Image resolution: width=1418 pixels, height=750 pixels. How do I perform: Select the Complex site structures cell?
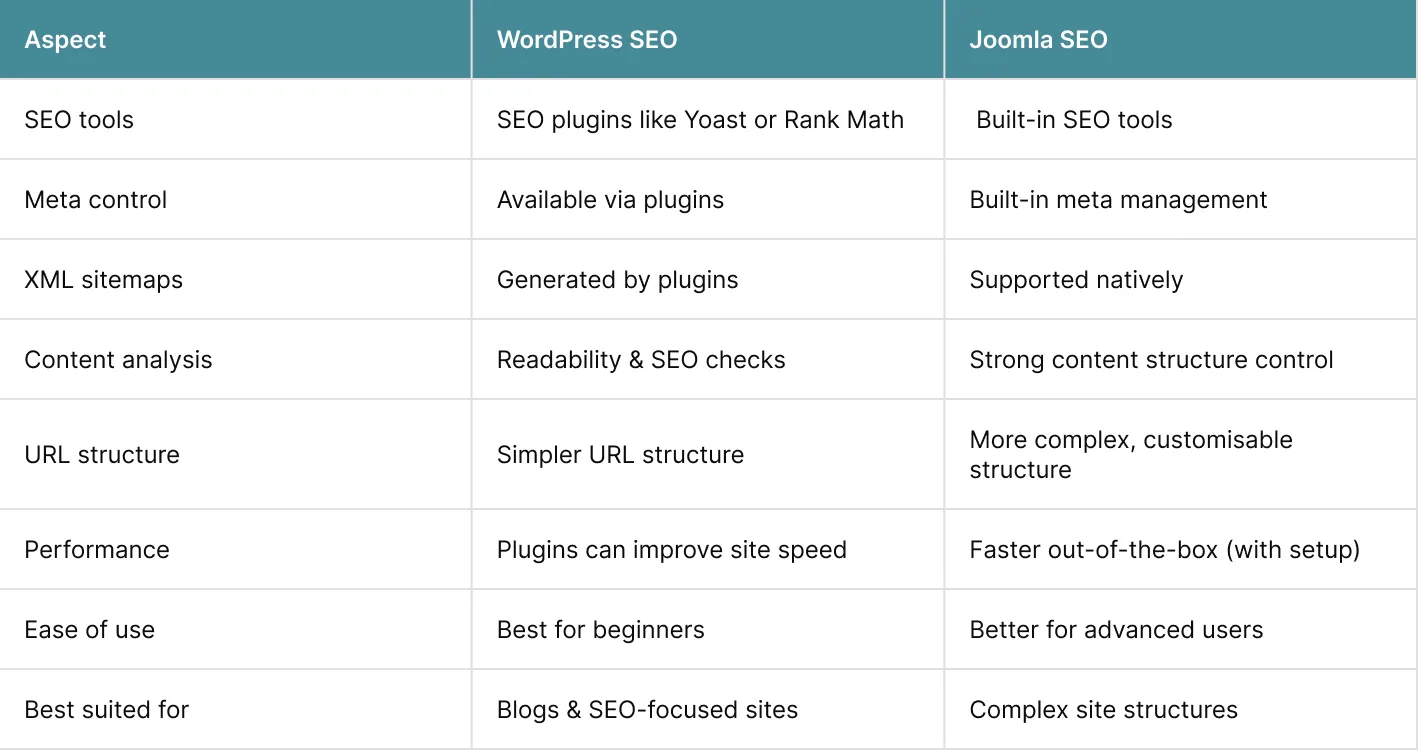(x=1103, y=710)
